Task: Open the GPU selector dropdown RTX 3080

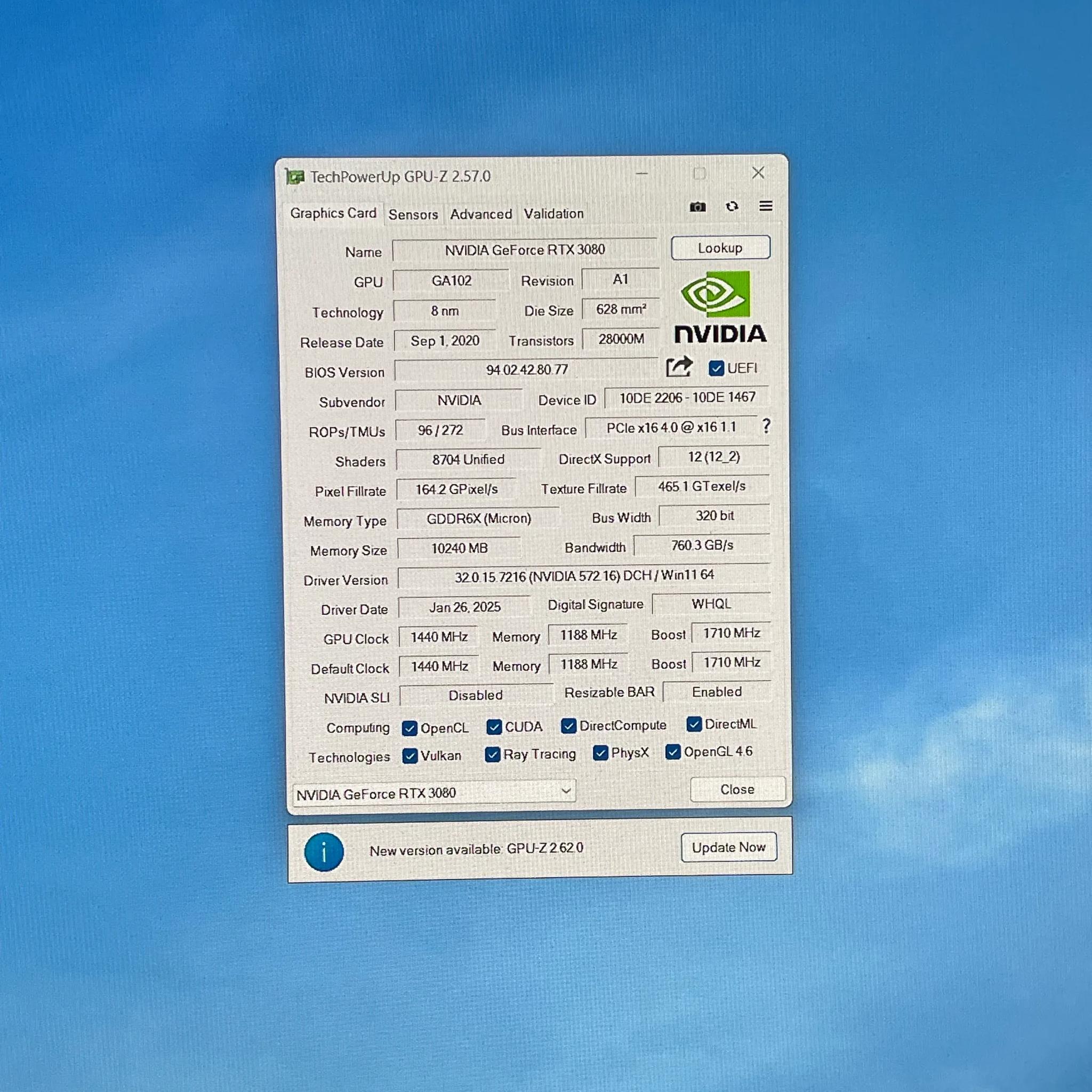Action: tap(434, 792)
